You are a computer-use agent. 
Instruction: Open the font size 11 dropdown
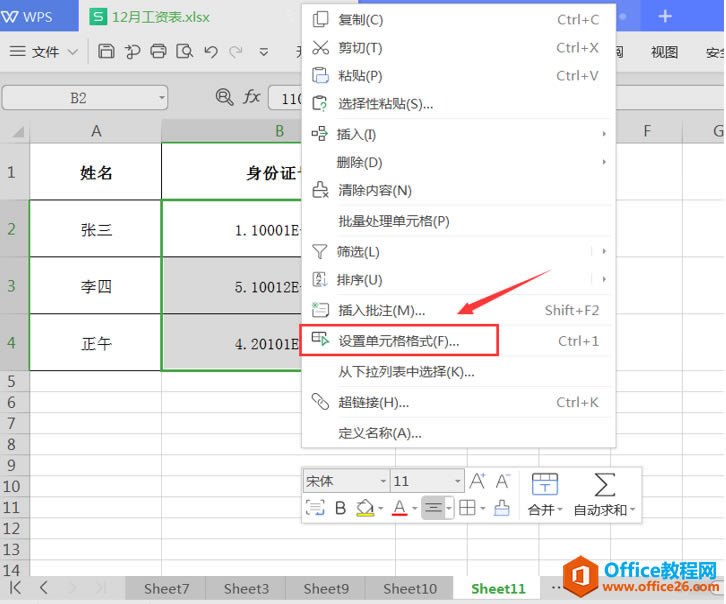tap(457, 481)
